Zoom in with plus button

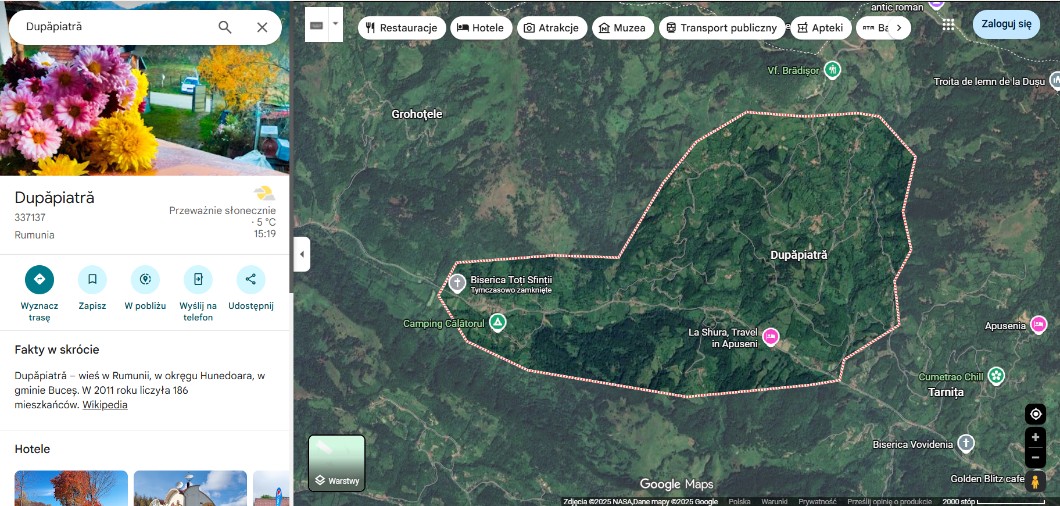click(1036, 438)
